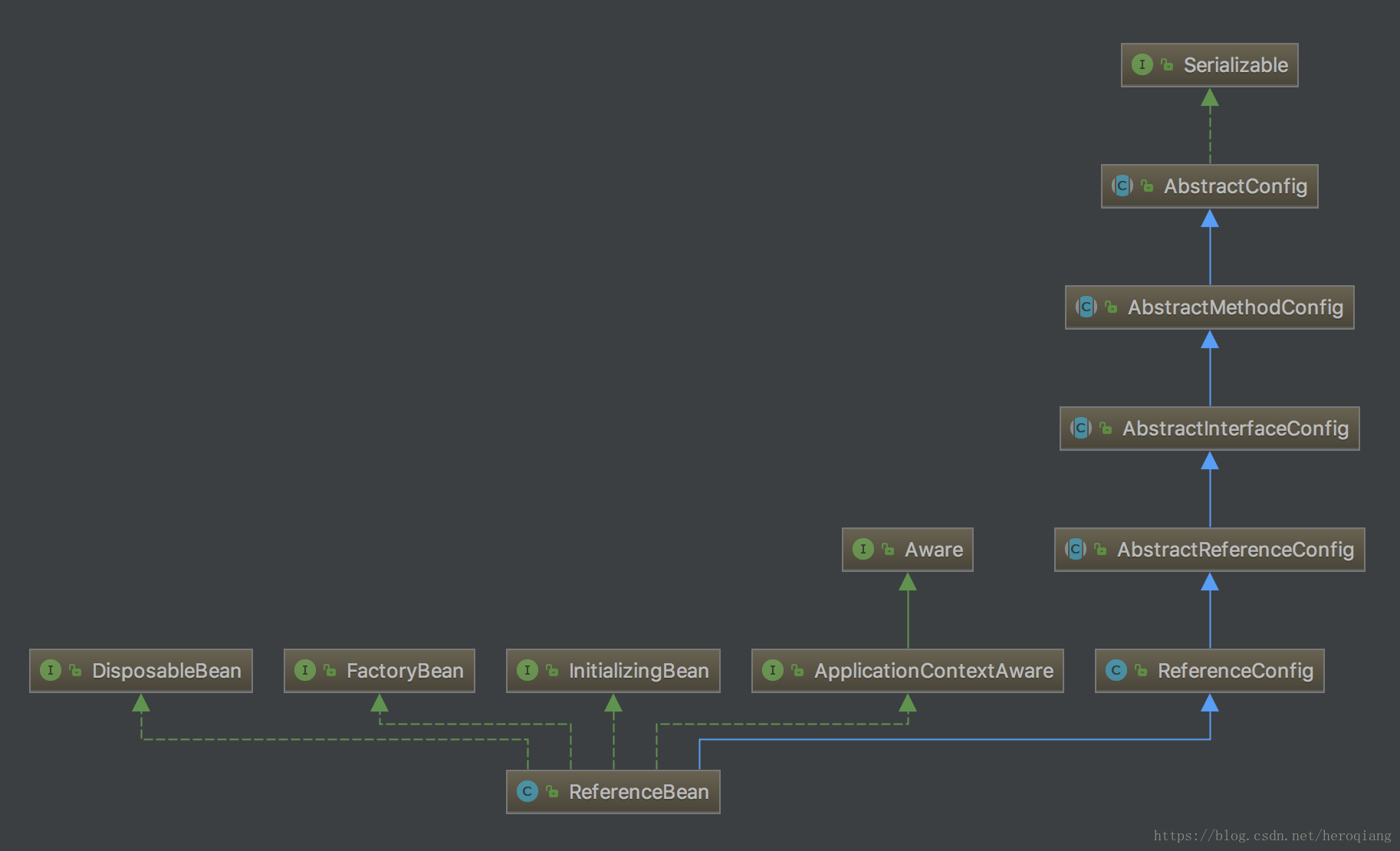
Task: Click the abstract class icon on AbstractMethodConfig
Action: tap(1086, 307)
